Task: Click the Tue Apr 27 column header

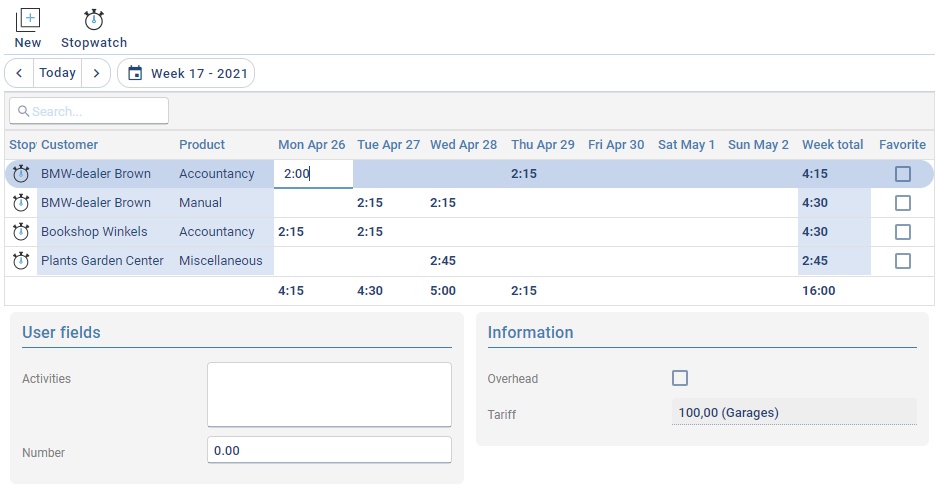Action: (x=389, y=145)
